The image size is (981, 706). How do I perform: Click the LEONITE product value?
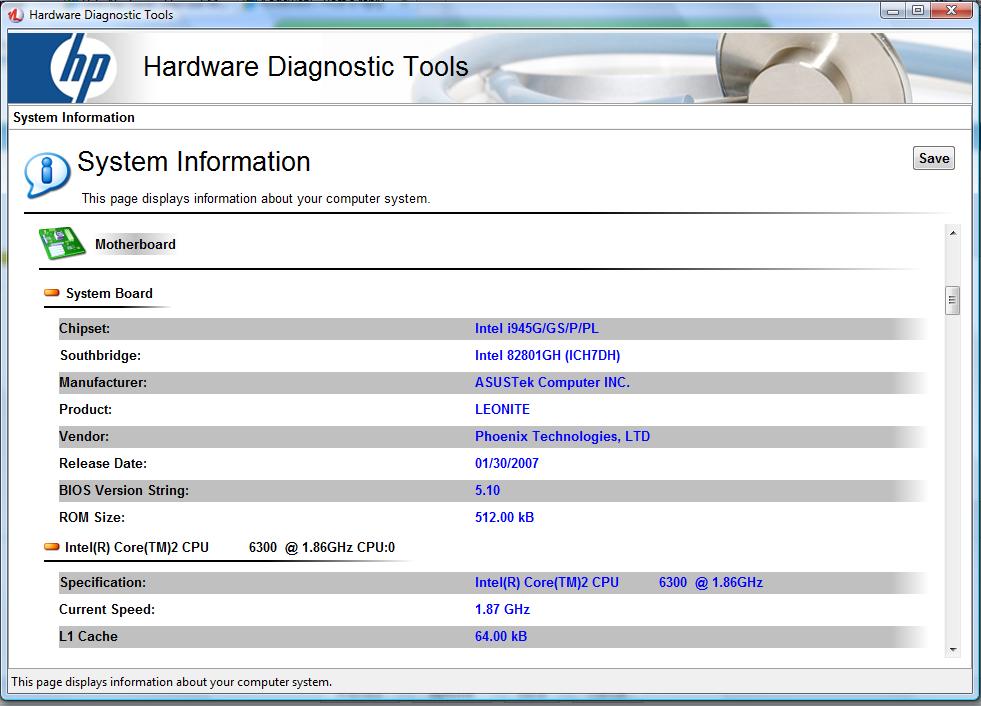tap(502, 409)
